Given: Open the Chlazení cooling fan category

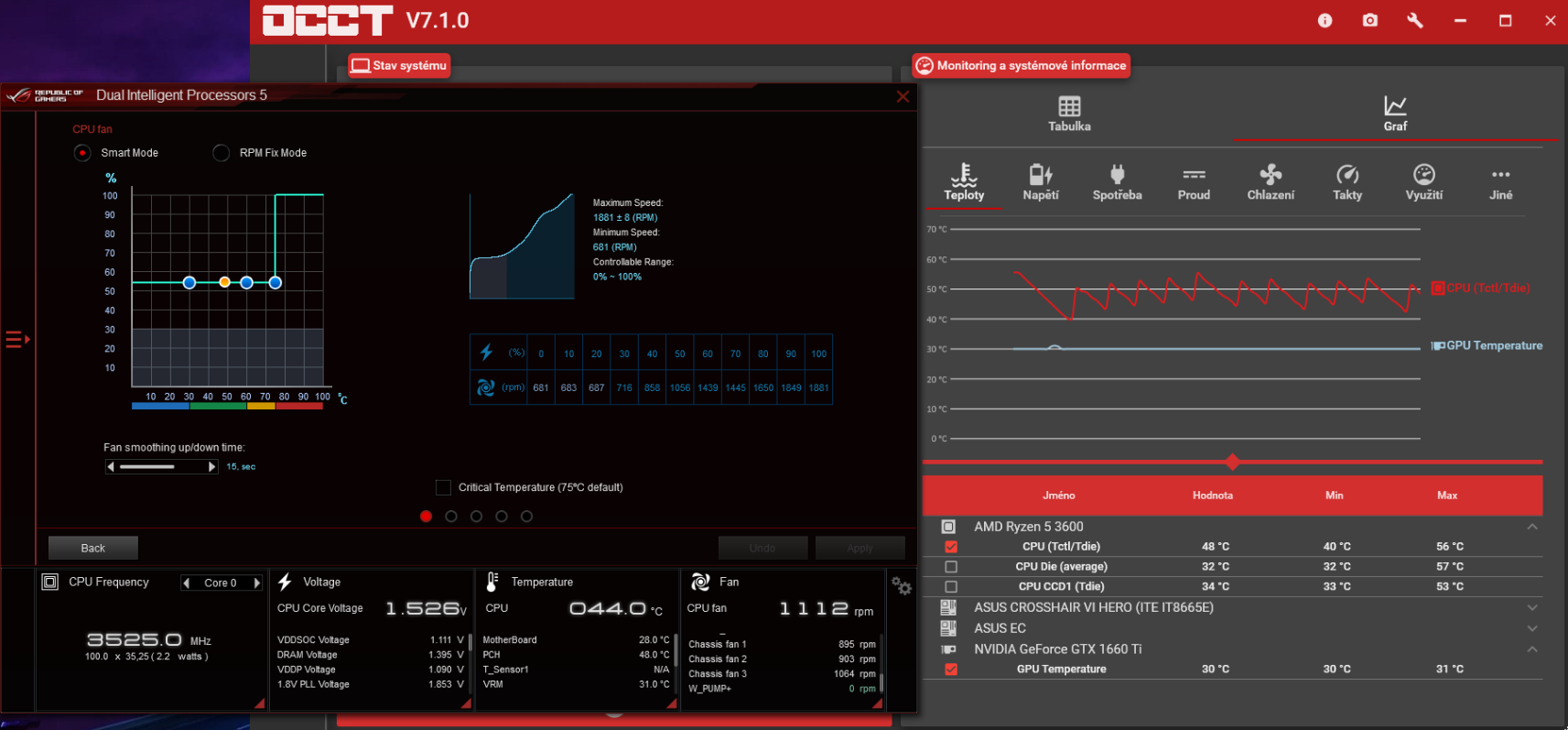Looking at the screenshot, I should click(x=1271, y=182).
